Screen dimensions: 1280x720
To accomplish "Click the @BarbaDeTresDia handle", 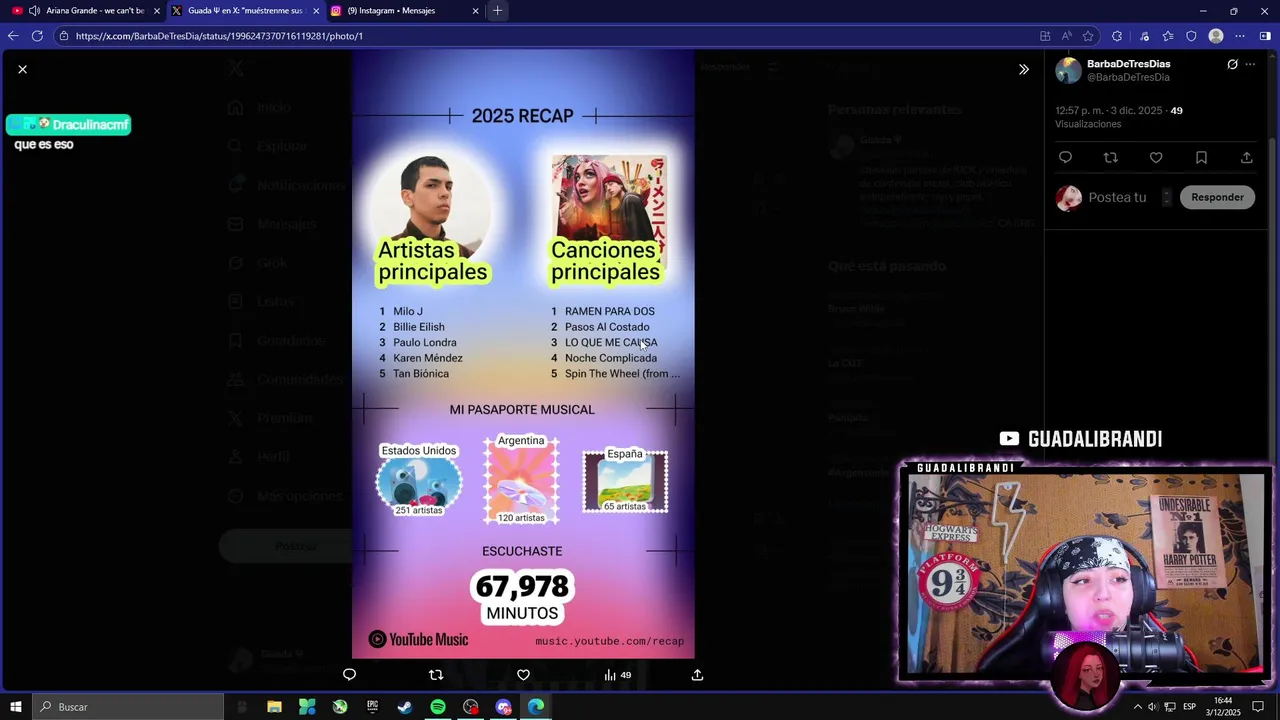I will point(1128,77).
